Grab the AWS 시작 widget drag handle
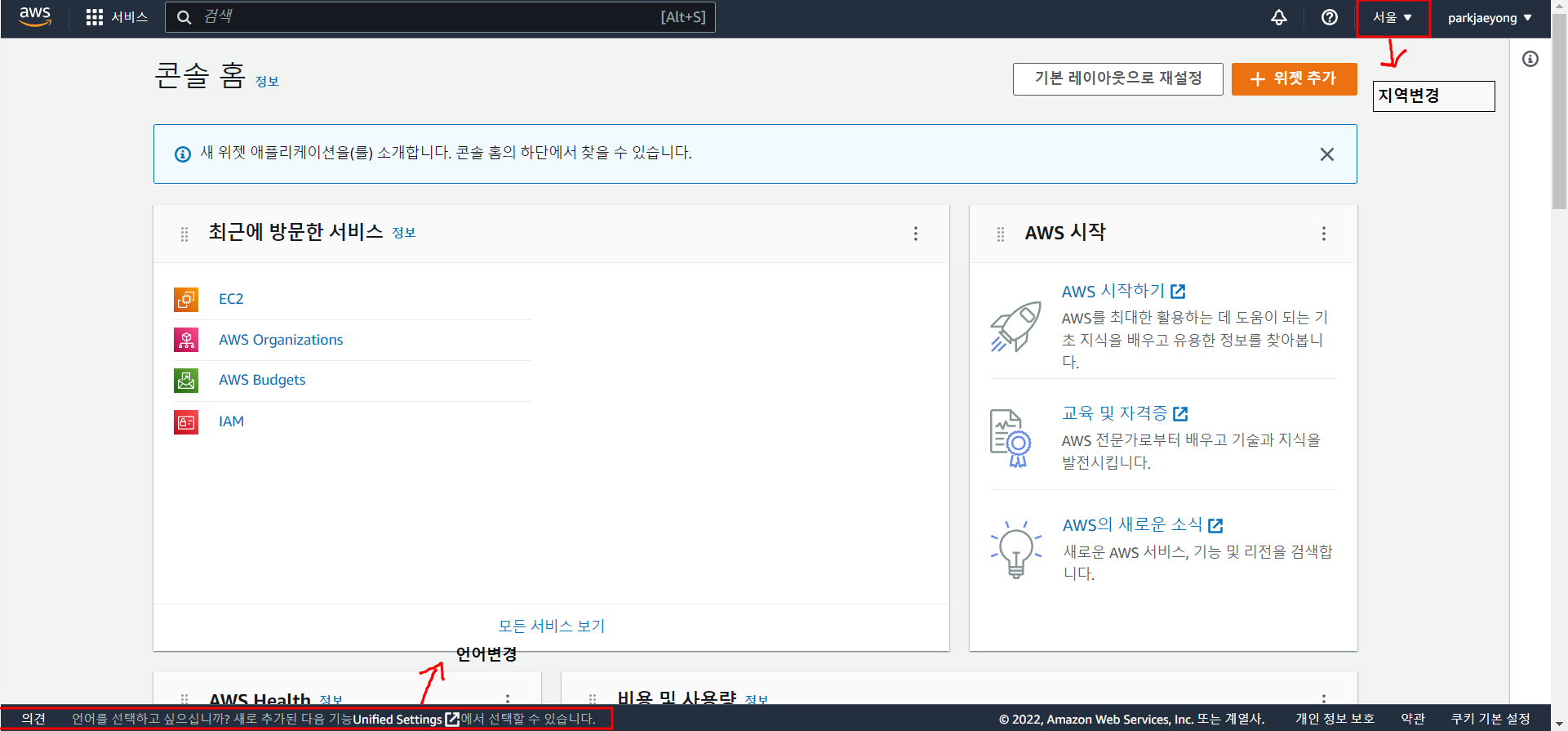 click(1001, 234)
